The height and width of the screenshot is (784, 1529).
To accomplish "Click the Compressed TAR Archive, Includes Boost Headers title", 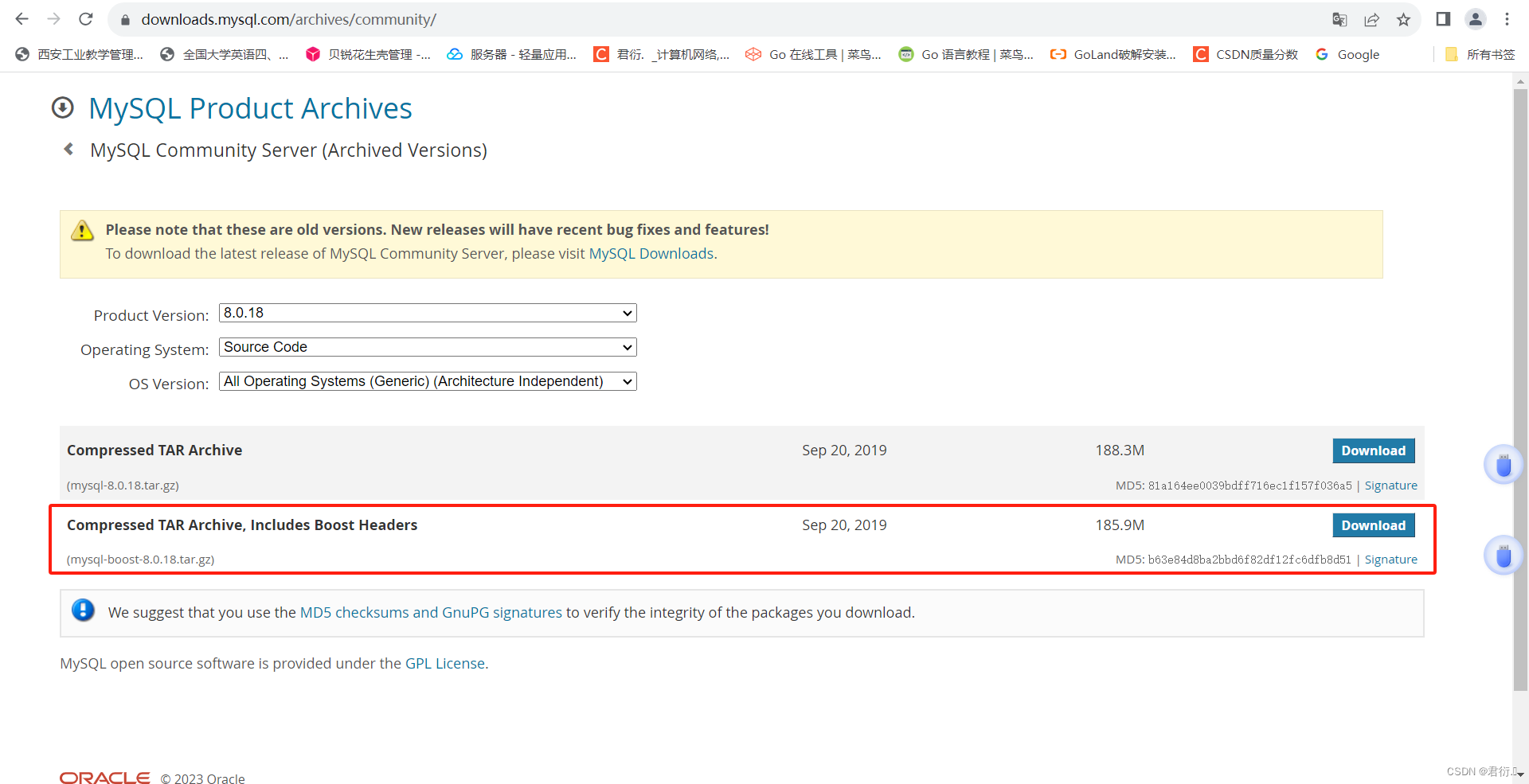I will 242,525.
